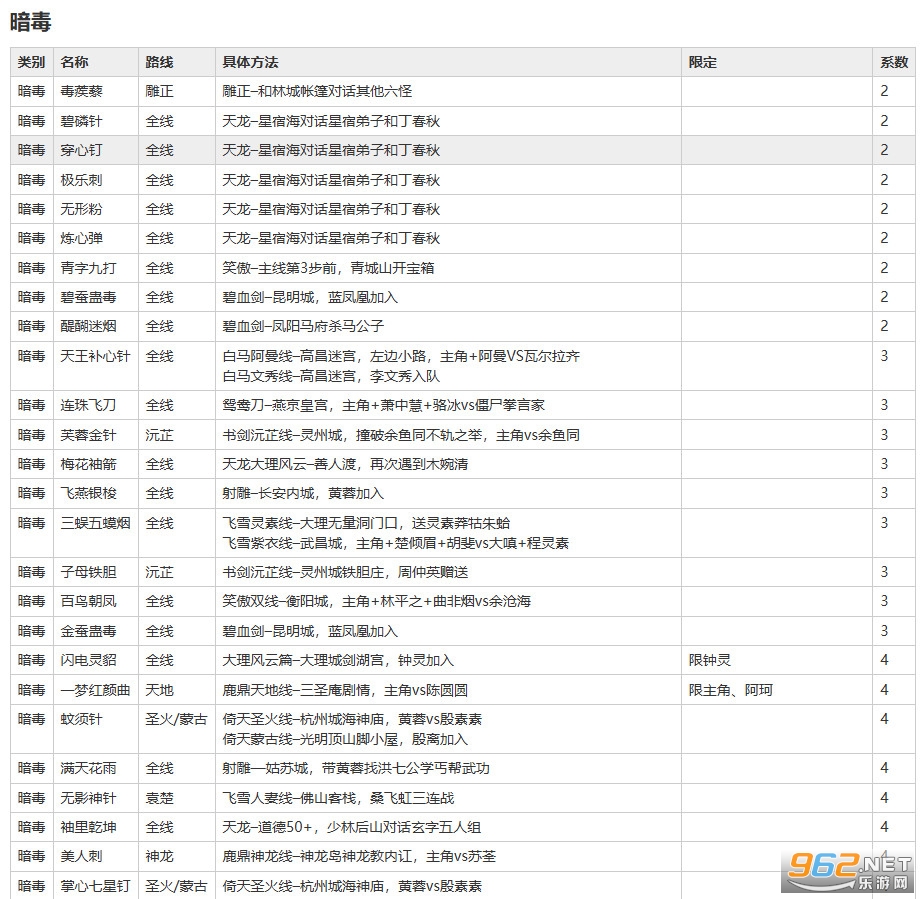Click 天龙大理风云-善人渡 method text
This screenshot has width=920, height=899.
tap(345, 464)
